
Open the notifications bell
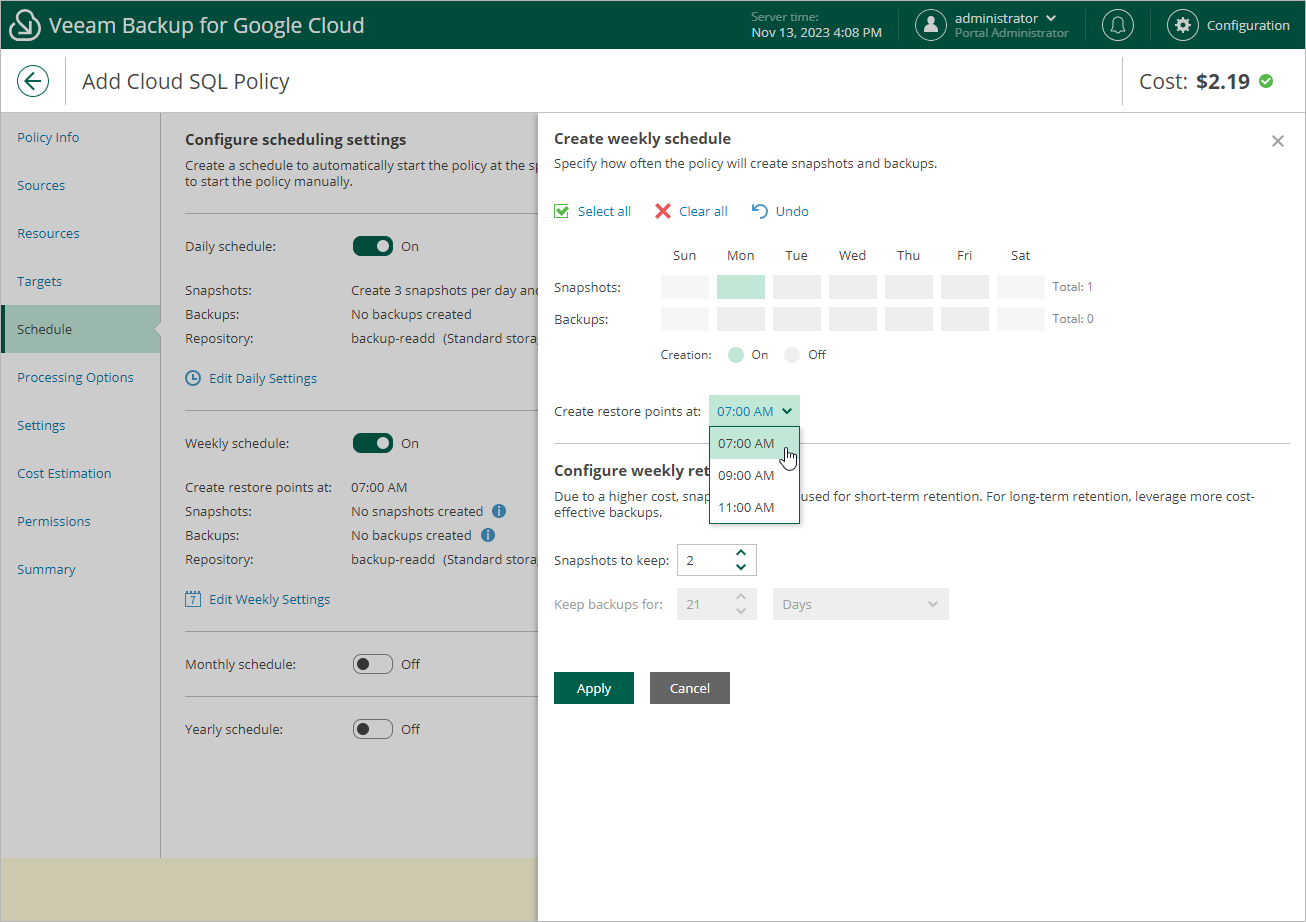[x=1117, y=25]
